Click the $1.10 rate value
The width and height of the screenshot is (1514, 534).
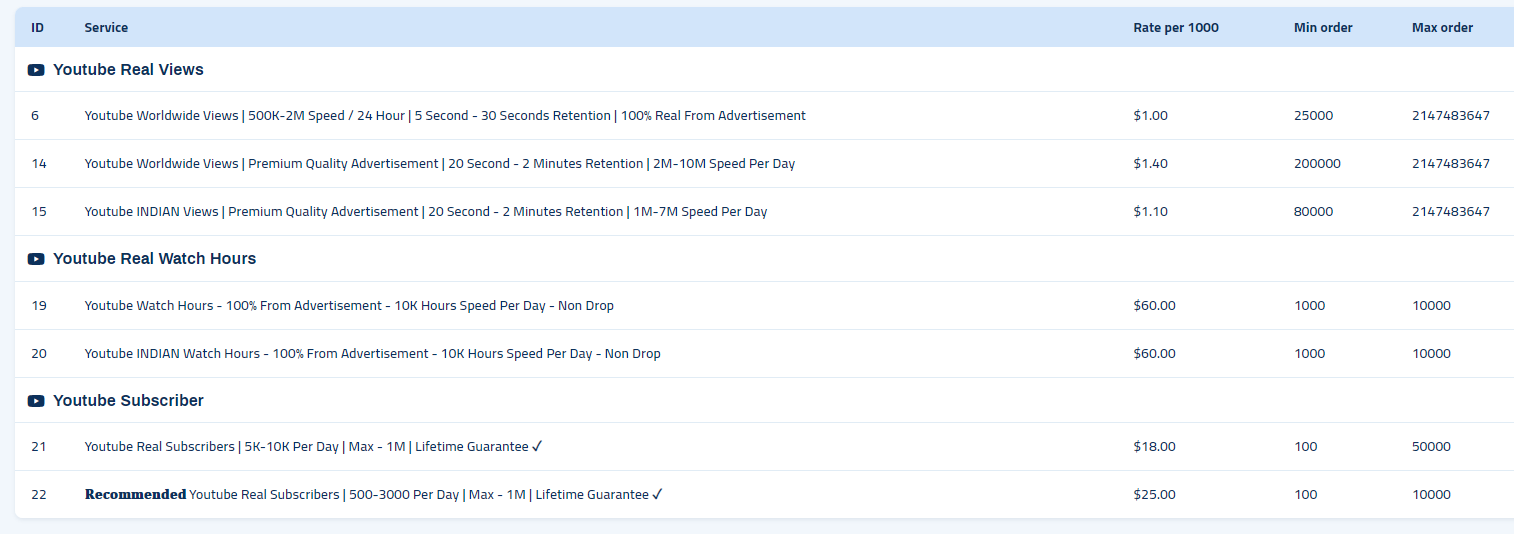coord(1150,212)
